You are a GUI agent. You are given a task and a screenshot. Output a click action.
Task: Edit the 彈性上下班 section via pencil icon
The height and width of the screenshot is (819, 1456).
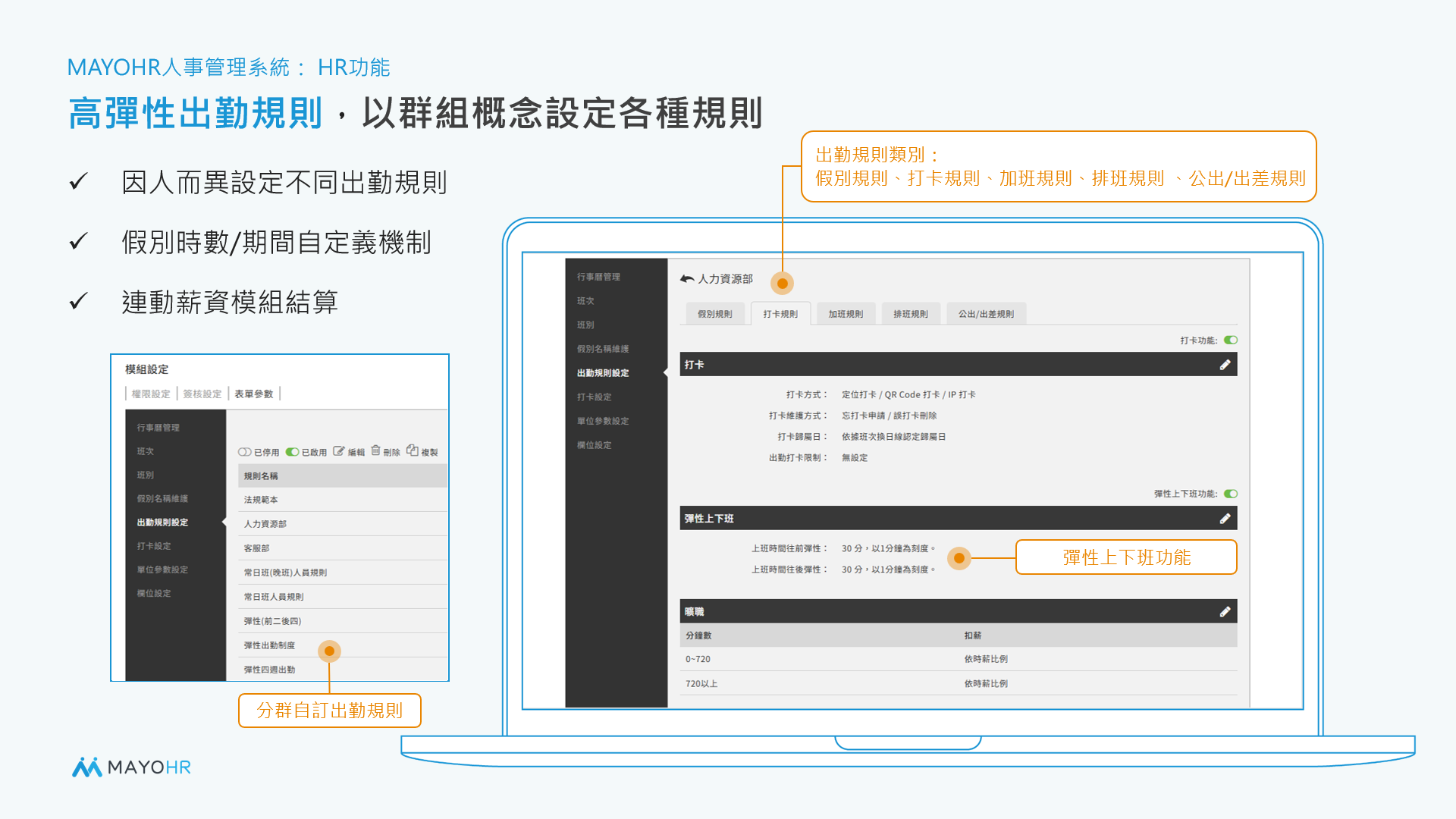[1225, 519]
